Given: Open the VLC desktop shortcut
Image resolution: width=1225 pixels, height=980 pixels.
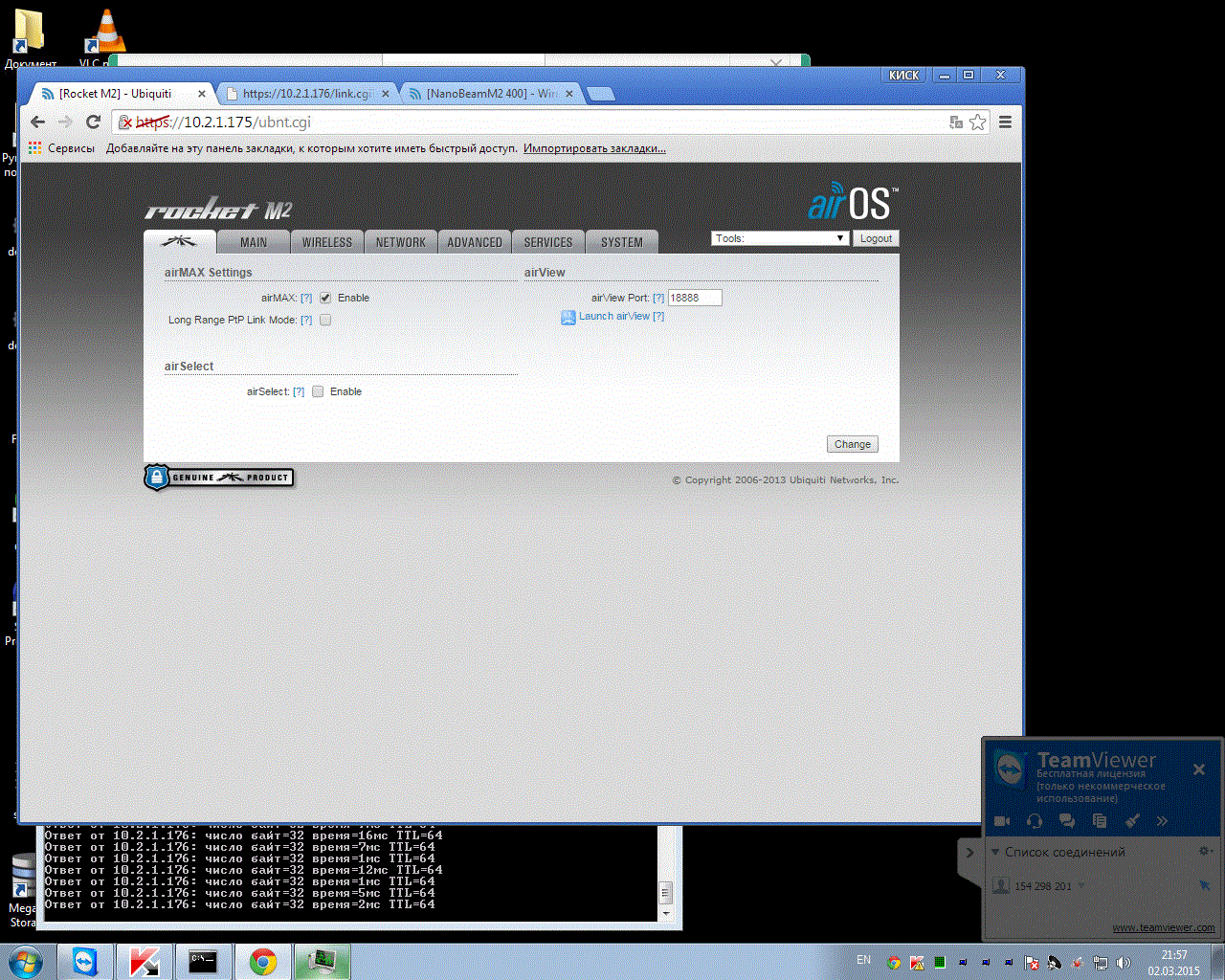Looking at the screenshot, I should [x=105, y=38].
